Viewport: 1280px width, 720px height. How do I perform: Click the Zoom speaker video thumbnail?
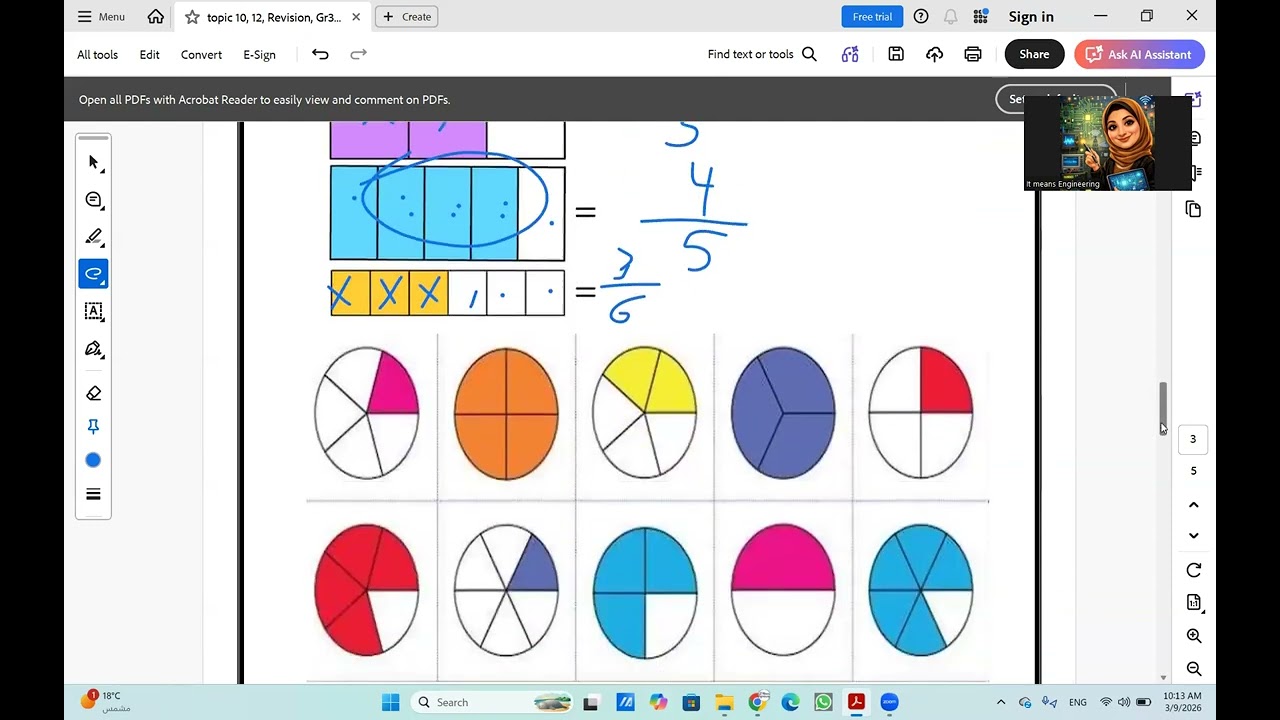[x=1108, y=141]
